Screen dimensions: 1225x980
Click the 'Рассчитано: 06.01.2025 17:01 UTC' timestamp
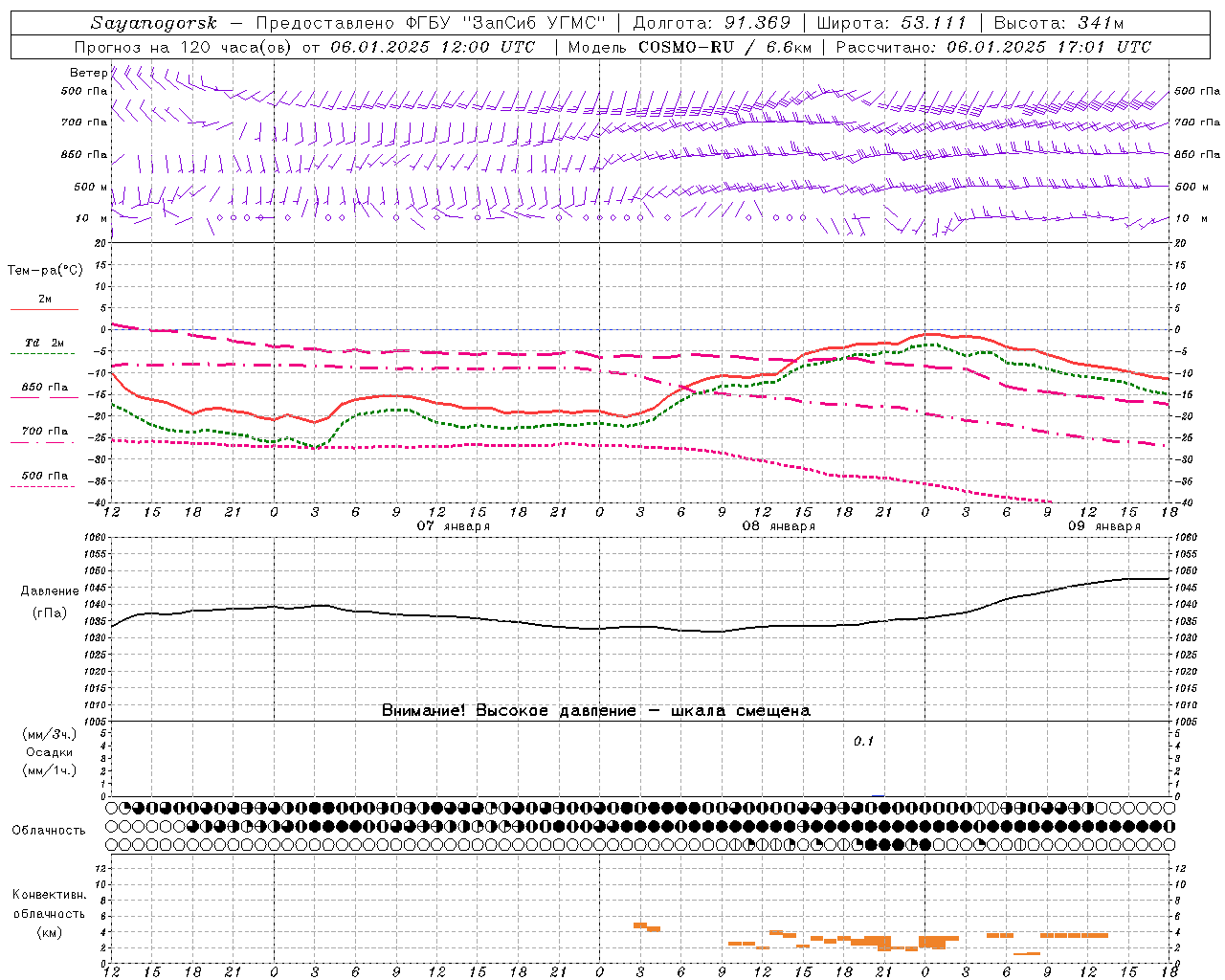coord(993,47)
